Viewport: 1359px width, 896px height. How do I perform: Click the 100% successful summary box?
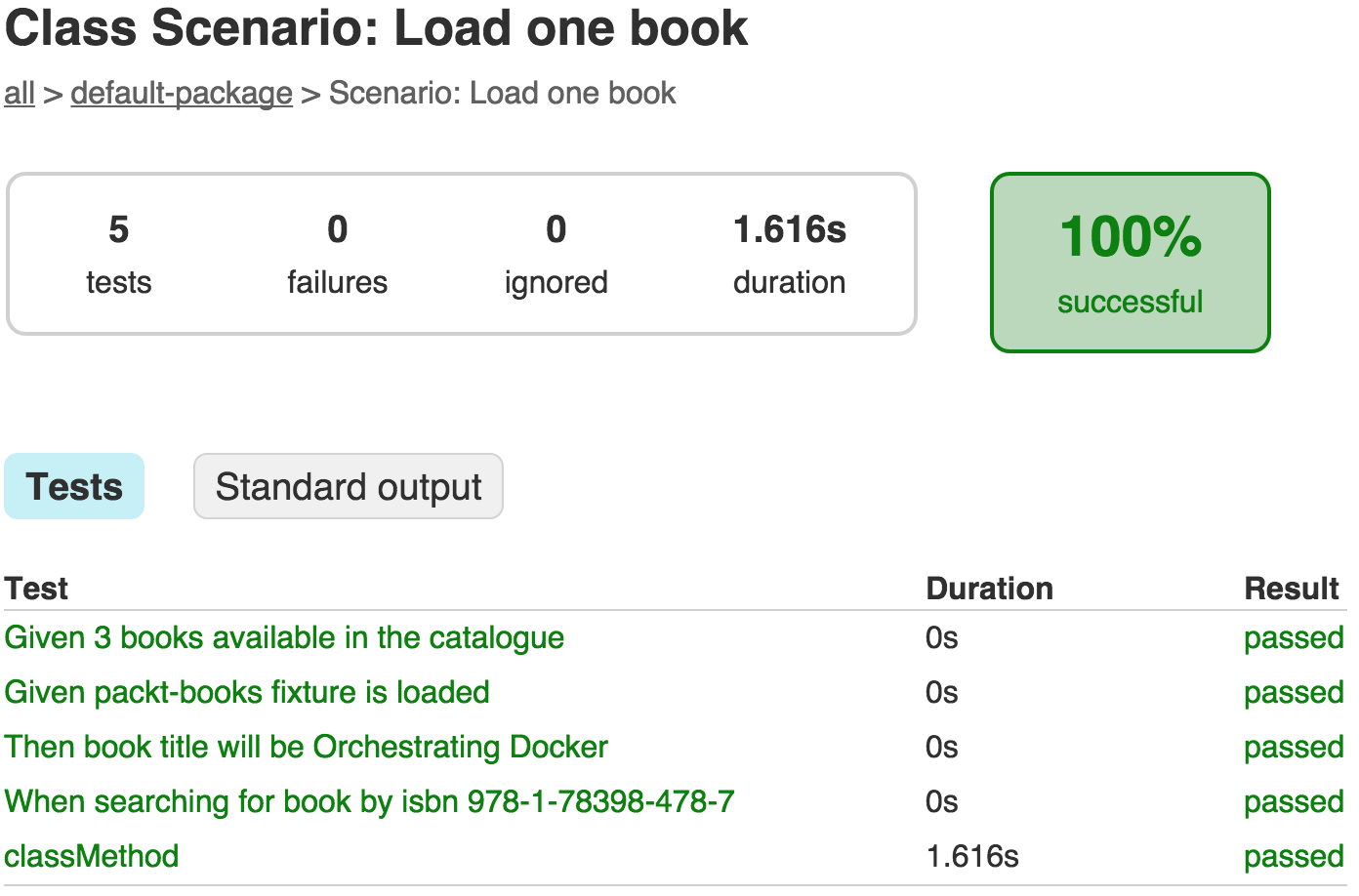(x=1131, y=263)
